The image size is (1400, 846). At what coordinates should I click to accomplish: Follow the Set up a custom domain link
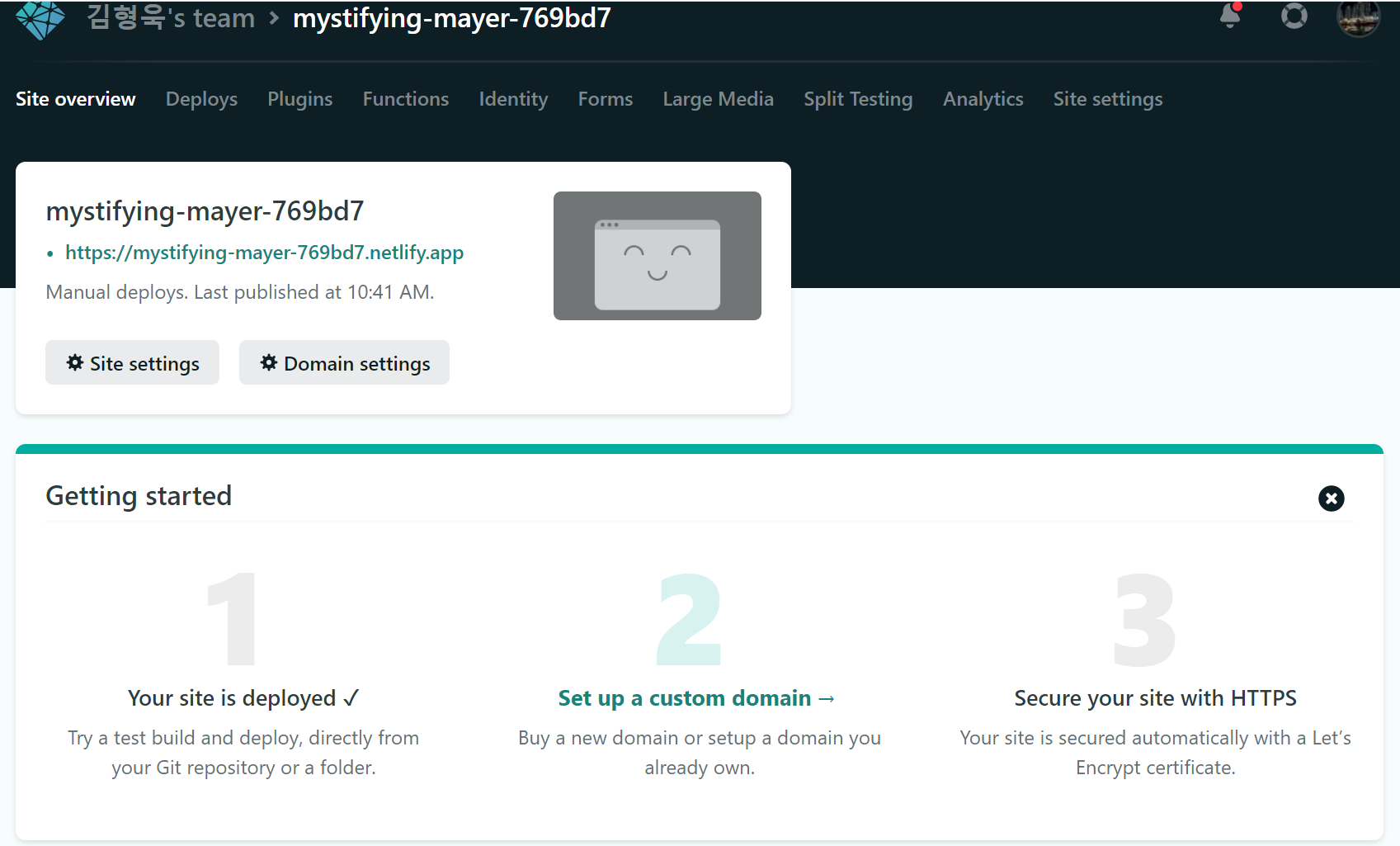tap(697, 698)
